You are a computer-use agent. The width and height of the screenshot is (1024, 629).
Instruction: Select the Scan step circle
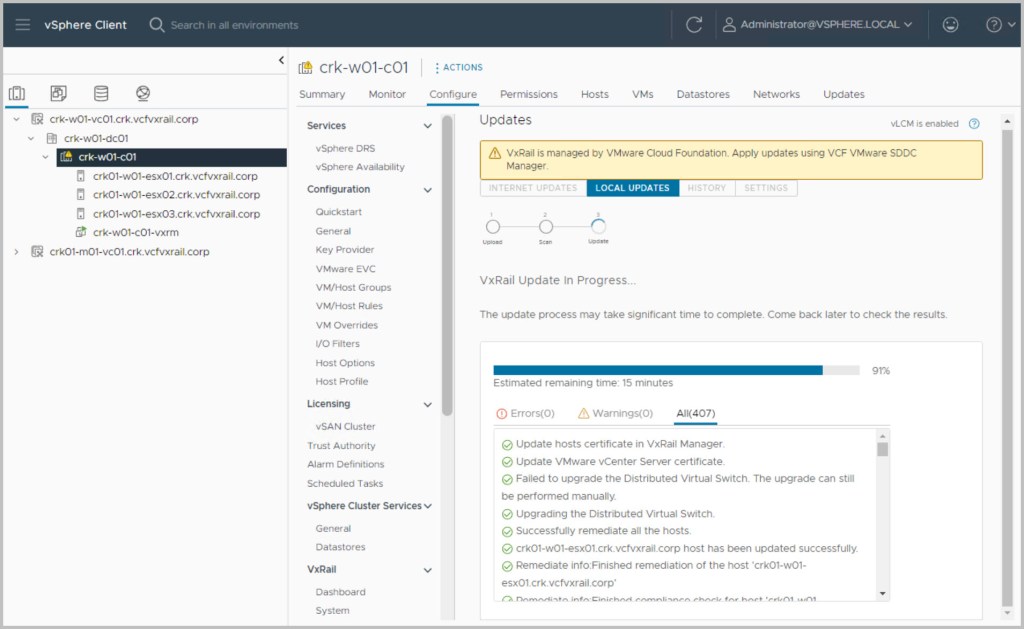coord(546,227)
